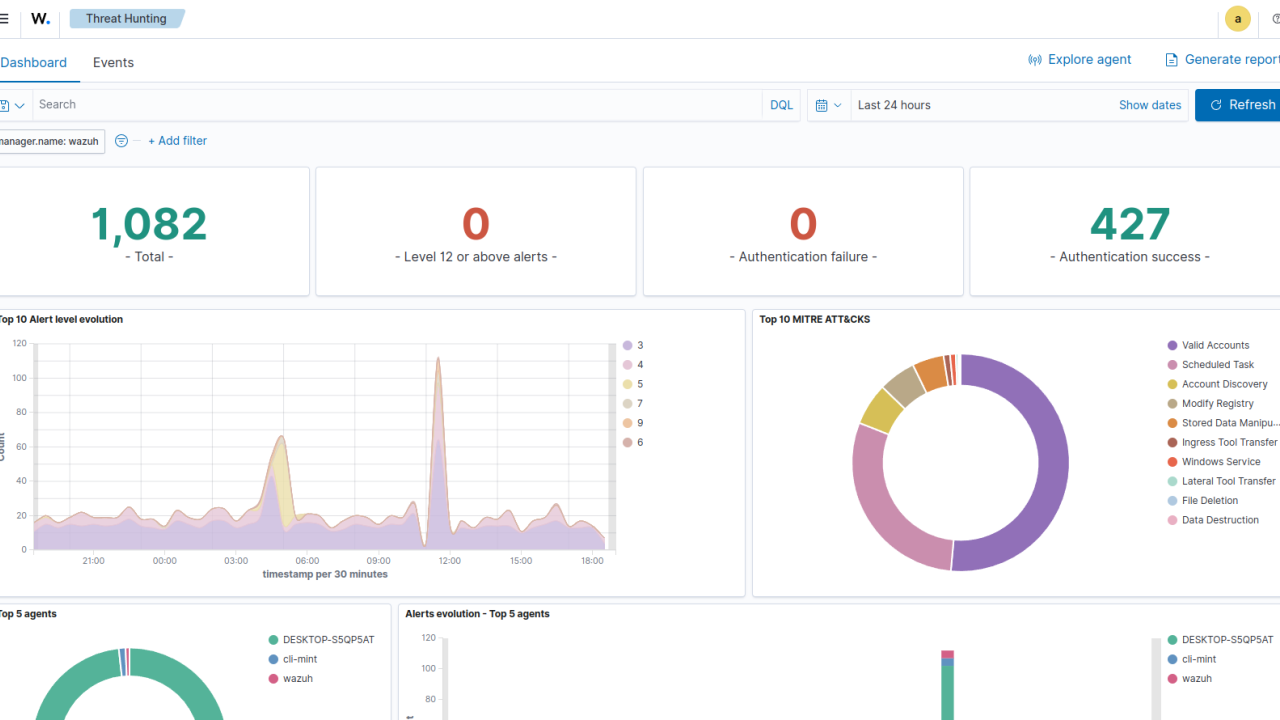
Task: Toggle level 7 legend entry
Action: pos(634,404)
